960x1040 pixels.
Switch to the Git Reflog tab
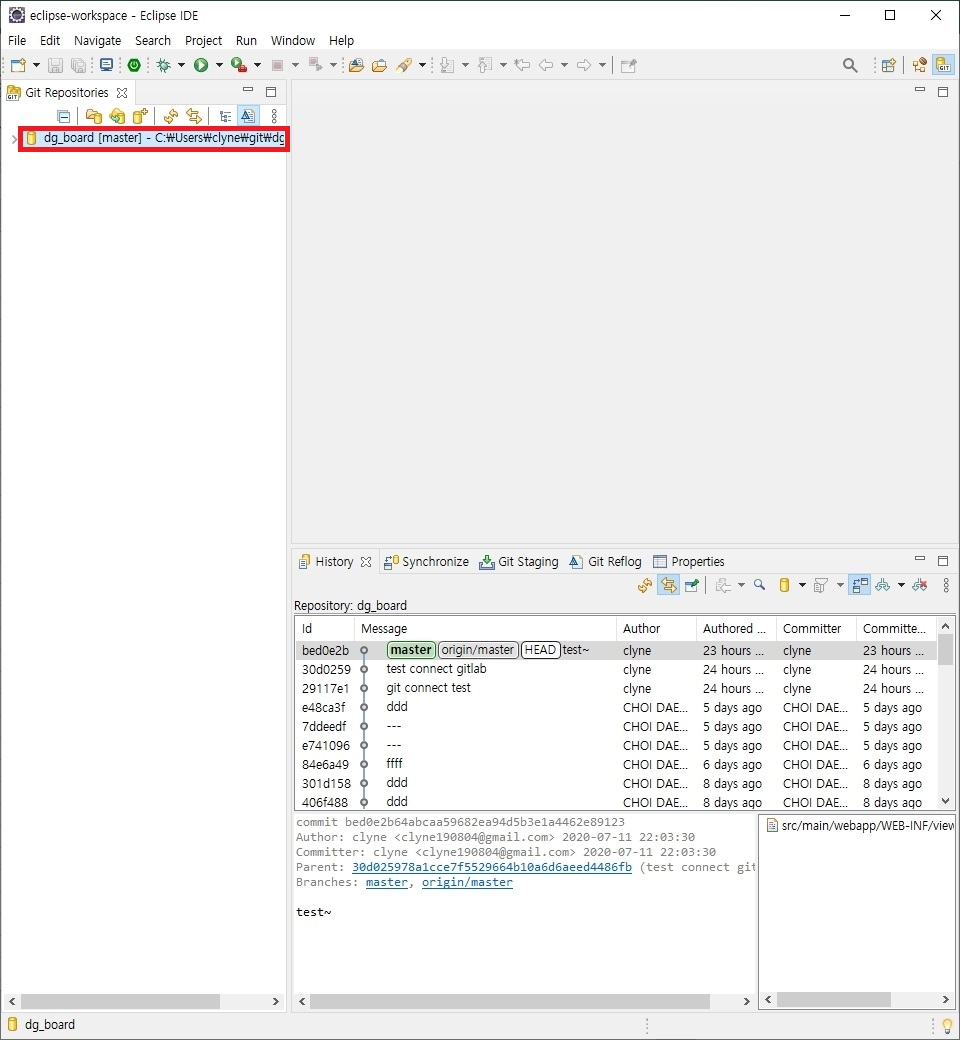tap(606, 562)
